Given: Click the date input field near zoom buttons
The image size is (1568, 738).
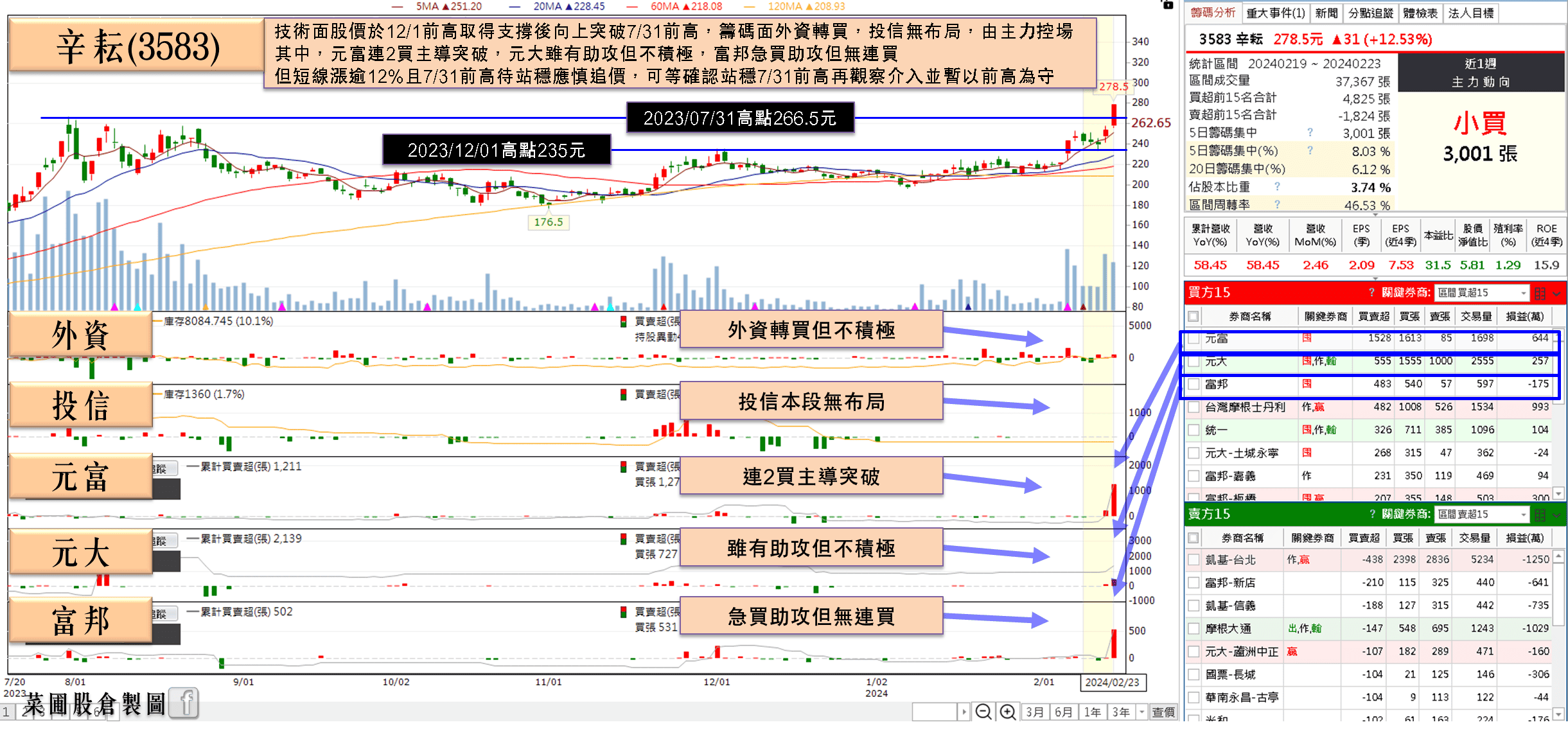Looking at the screenshot, I should click(935, 712).
